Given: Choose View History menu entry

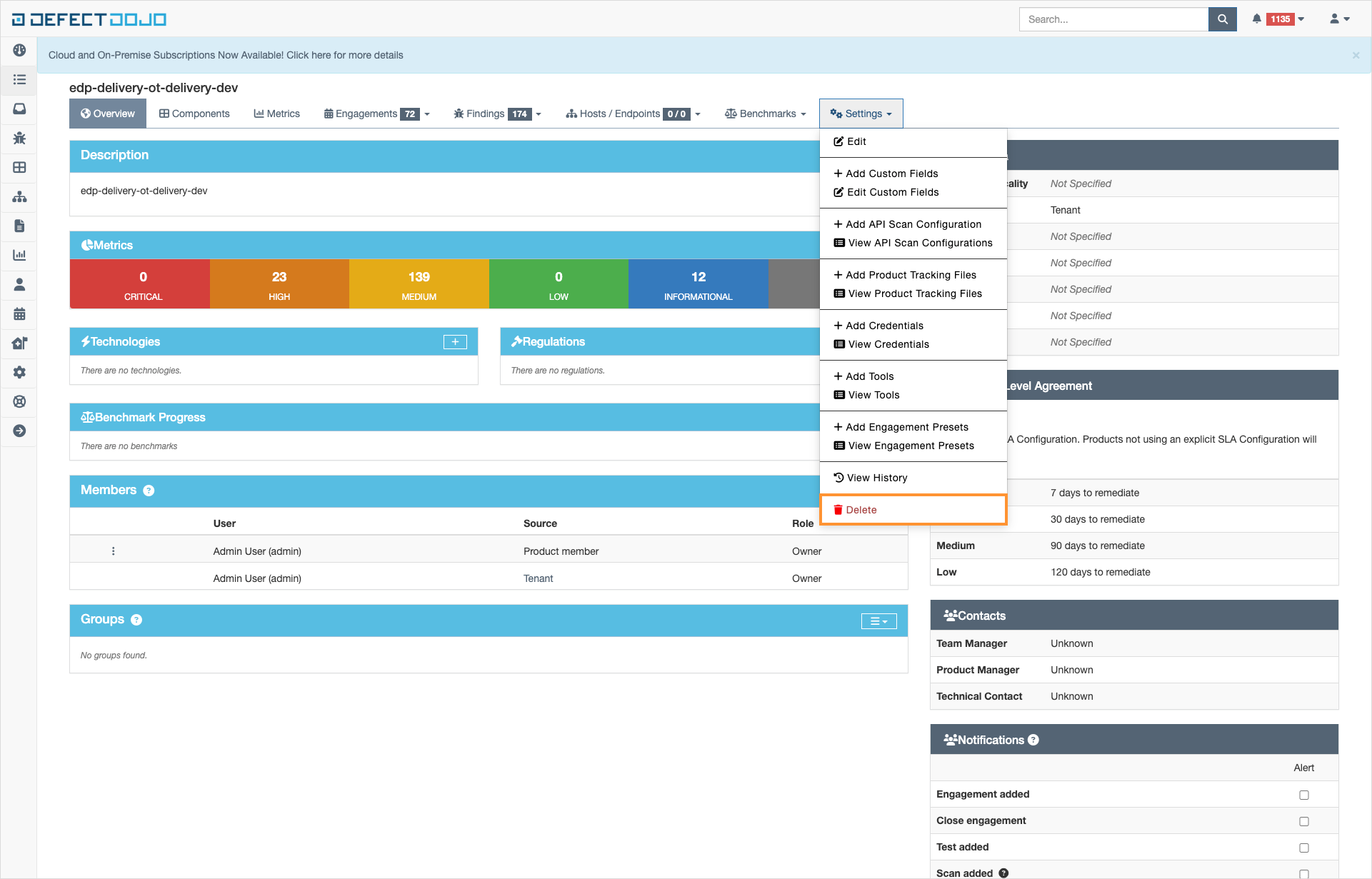Looking at the screenshot, I should click(x=877, y=478).
